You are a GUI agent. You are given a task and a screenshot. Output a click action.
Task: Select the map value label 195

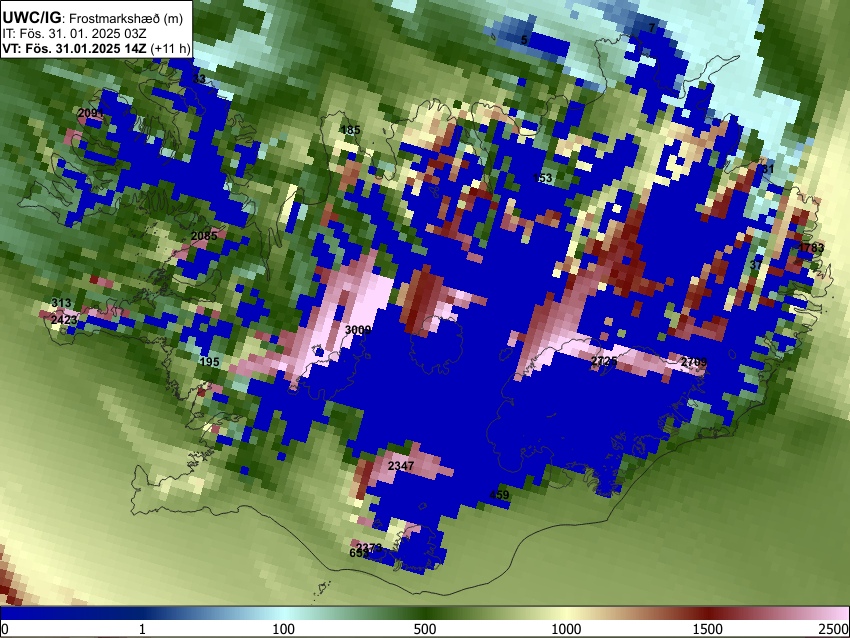(210, 362)
